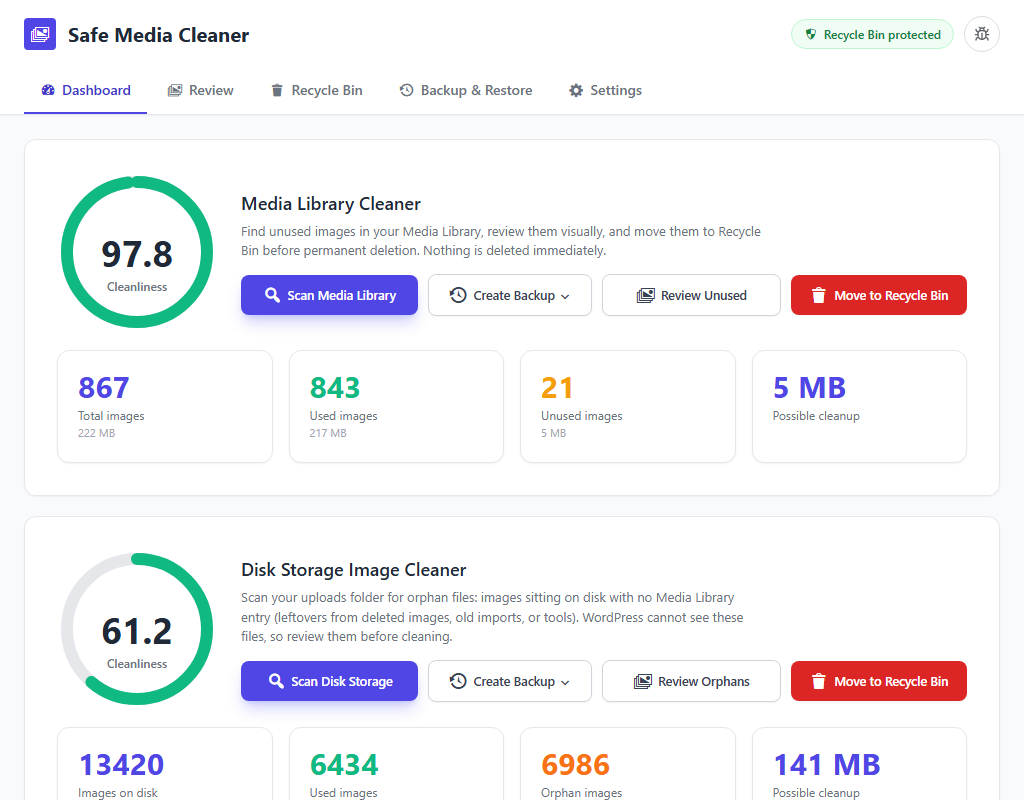Click the 867 Total images card

165,406
